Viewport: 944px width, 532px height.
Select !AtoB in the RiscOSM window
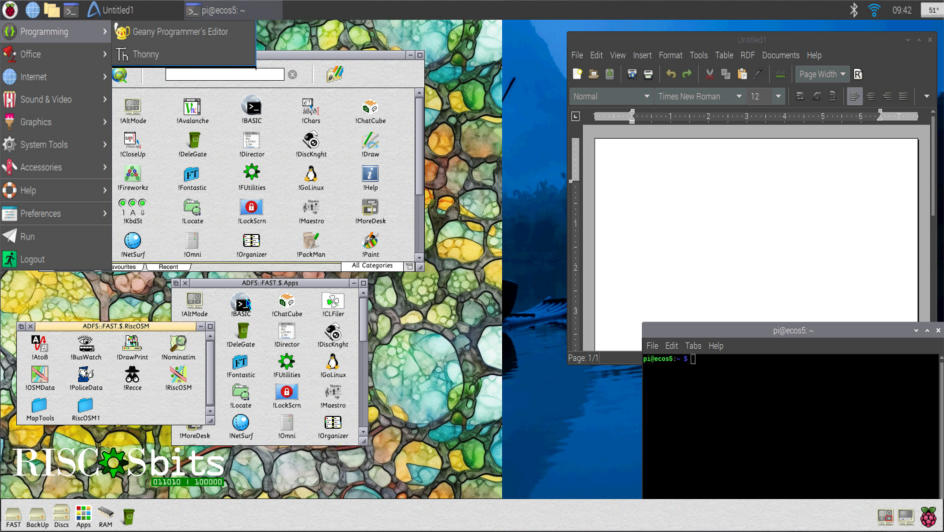click(40, 347)
